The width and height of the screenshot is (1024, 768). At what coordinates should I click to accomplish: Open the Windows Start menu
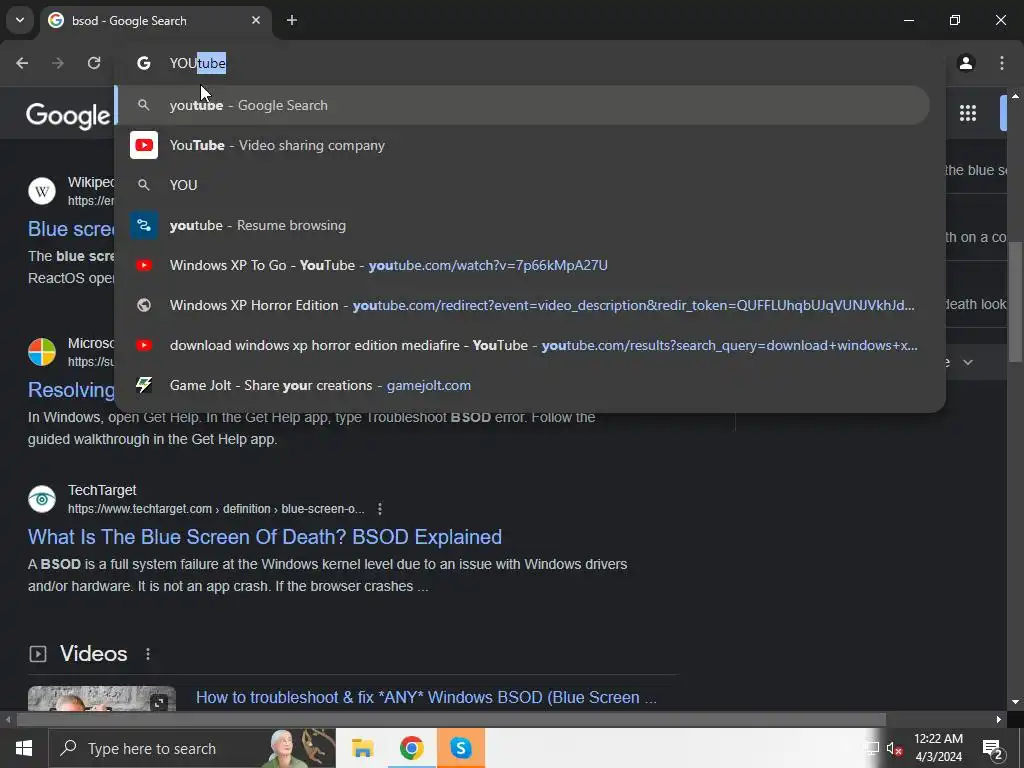[x=24, y=748]
